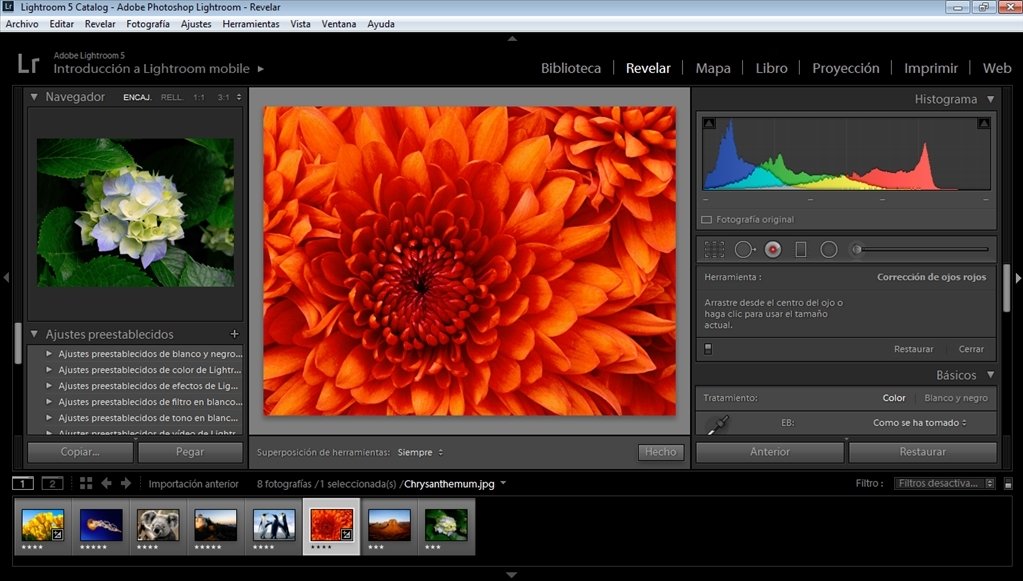Switch Tratamiento to Blanco y negro
This screenshot has height=581, width=1023.
(x=955, y=397)
